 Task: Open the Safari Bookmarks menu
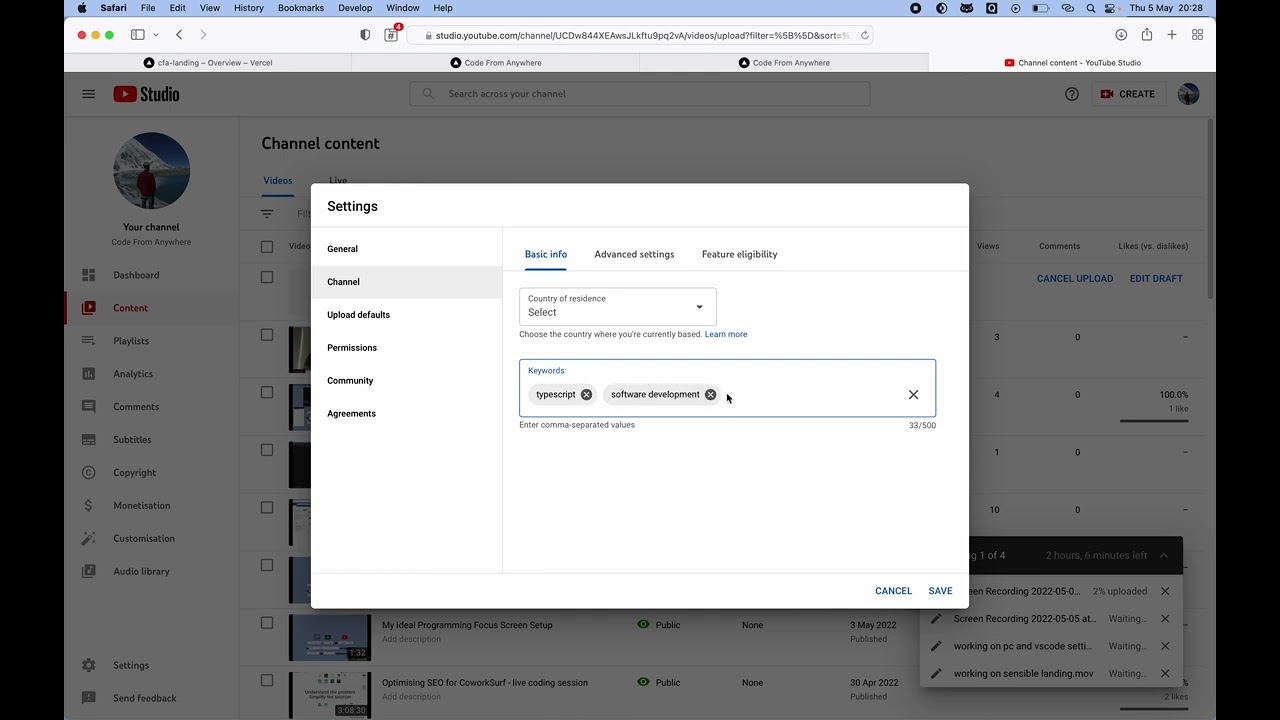tap(301, 8)
